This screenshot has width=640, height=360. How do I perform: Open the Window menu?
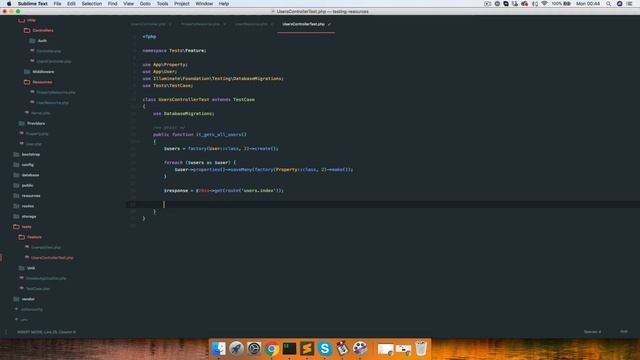click(204, 4)
